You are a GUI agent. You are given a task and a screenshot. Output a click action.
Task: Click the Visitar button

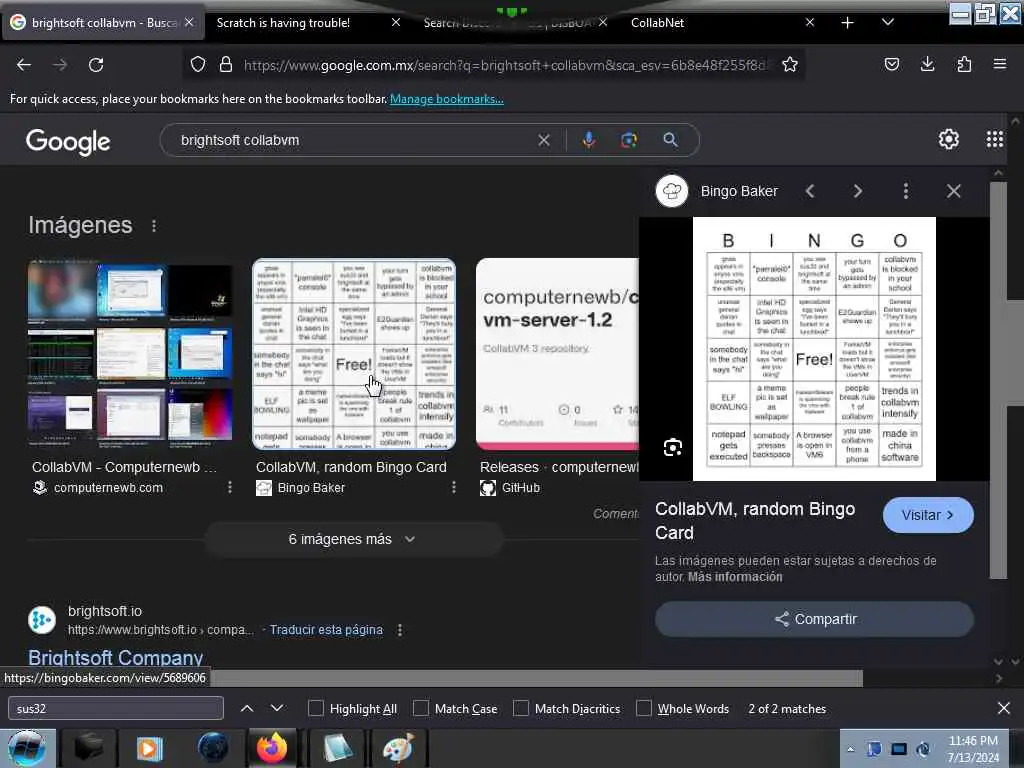pos(928,515)
